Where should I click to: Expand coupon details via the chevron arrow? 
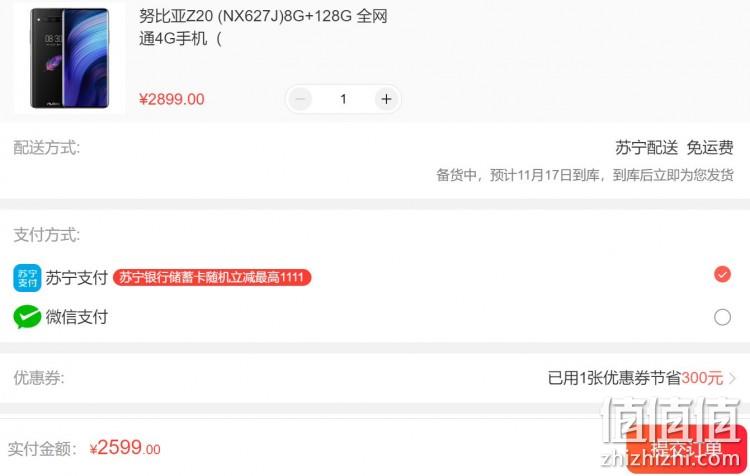(x=732, y=378)
